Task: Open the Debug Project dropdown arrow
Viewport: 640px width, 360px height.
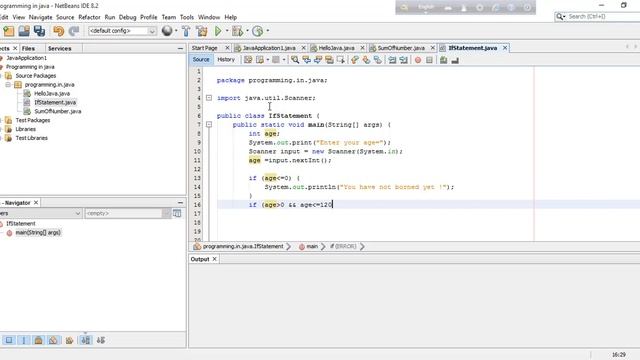Action: [247, 31]
